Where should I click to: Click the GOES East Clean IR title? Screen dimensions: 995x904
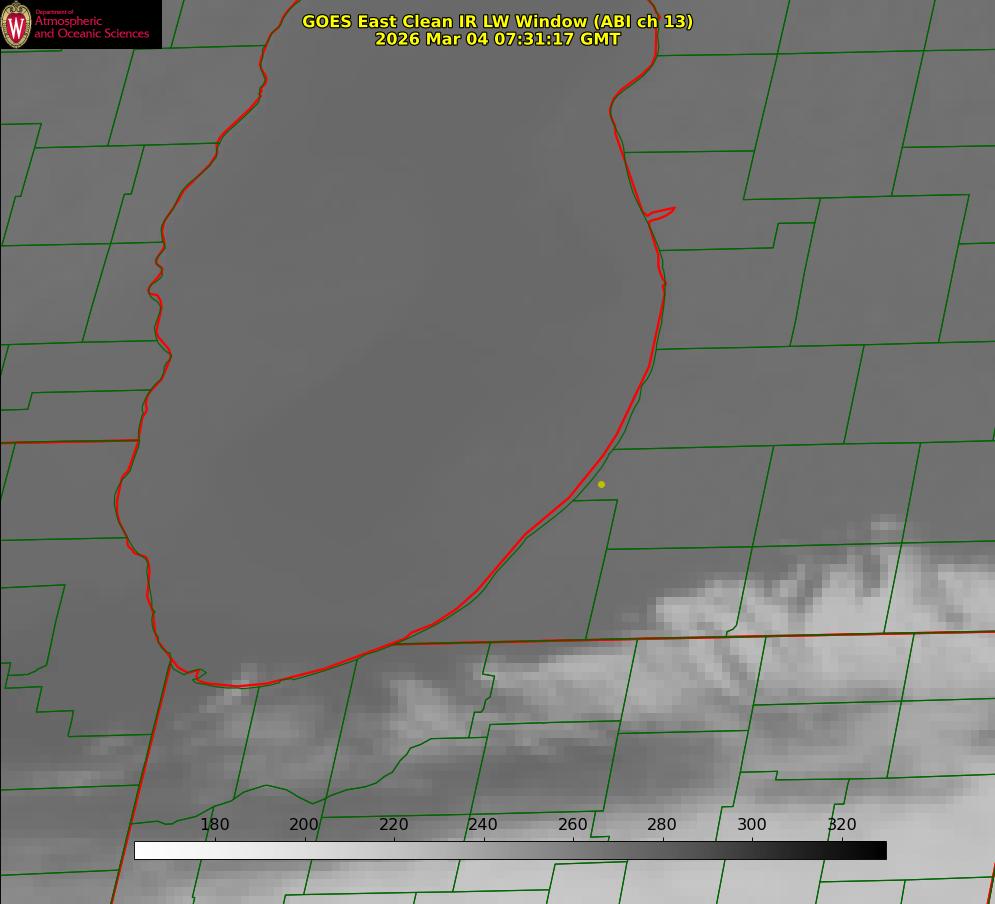(x=498, y=21)
